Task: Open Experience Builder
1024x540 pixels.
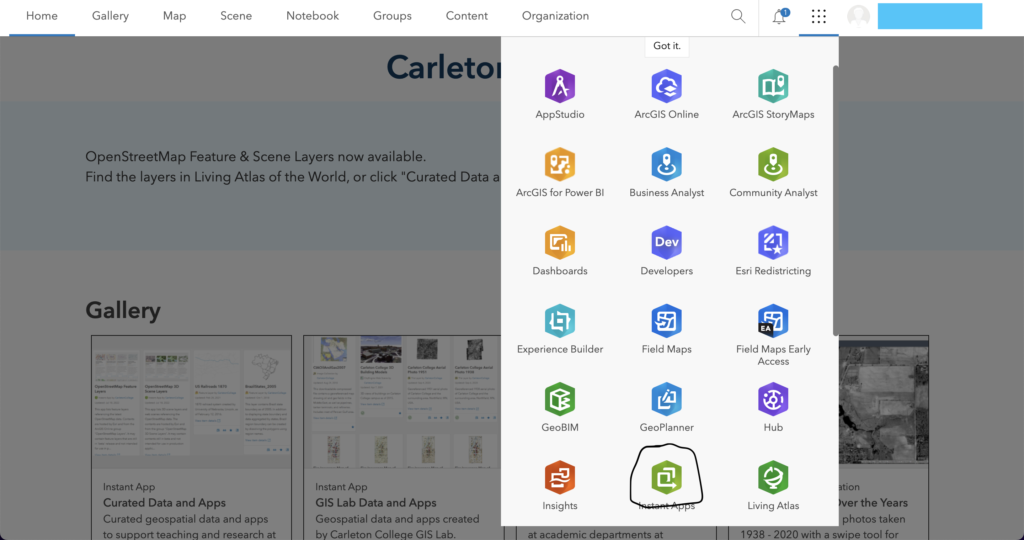Action: [x=560, y=330]
